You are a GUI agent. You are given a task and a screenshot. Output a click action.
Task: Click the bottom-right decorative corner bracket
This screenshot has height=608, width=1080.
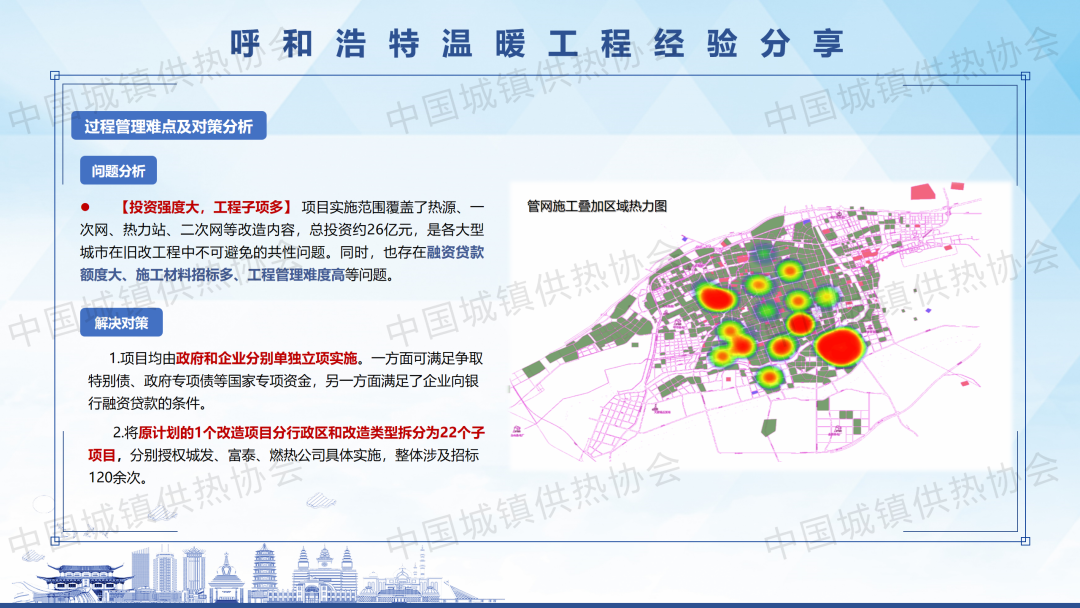point(1023,540)
